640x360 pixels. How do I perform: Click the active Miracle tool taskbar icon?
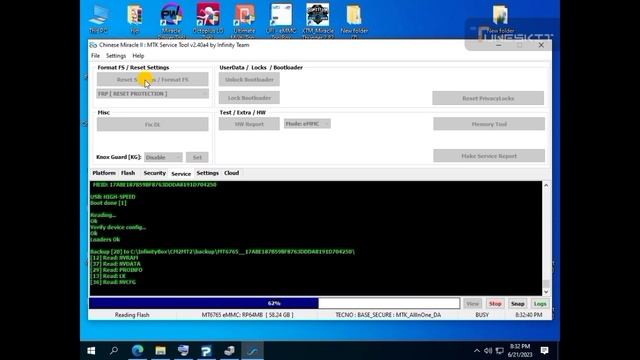pyautogui.click(x=253, y=350)
